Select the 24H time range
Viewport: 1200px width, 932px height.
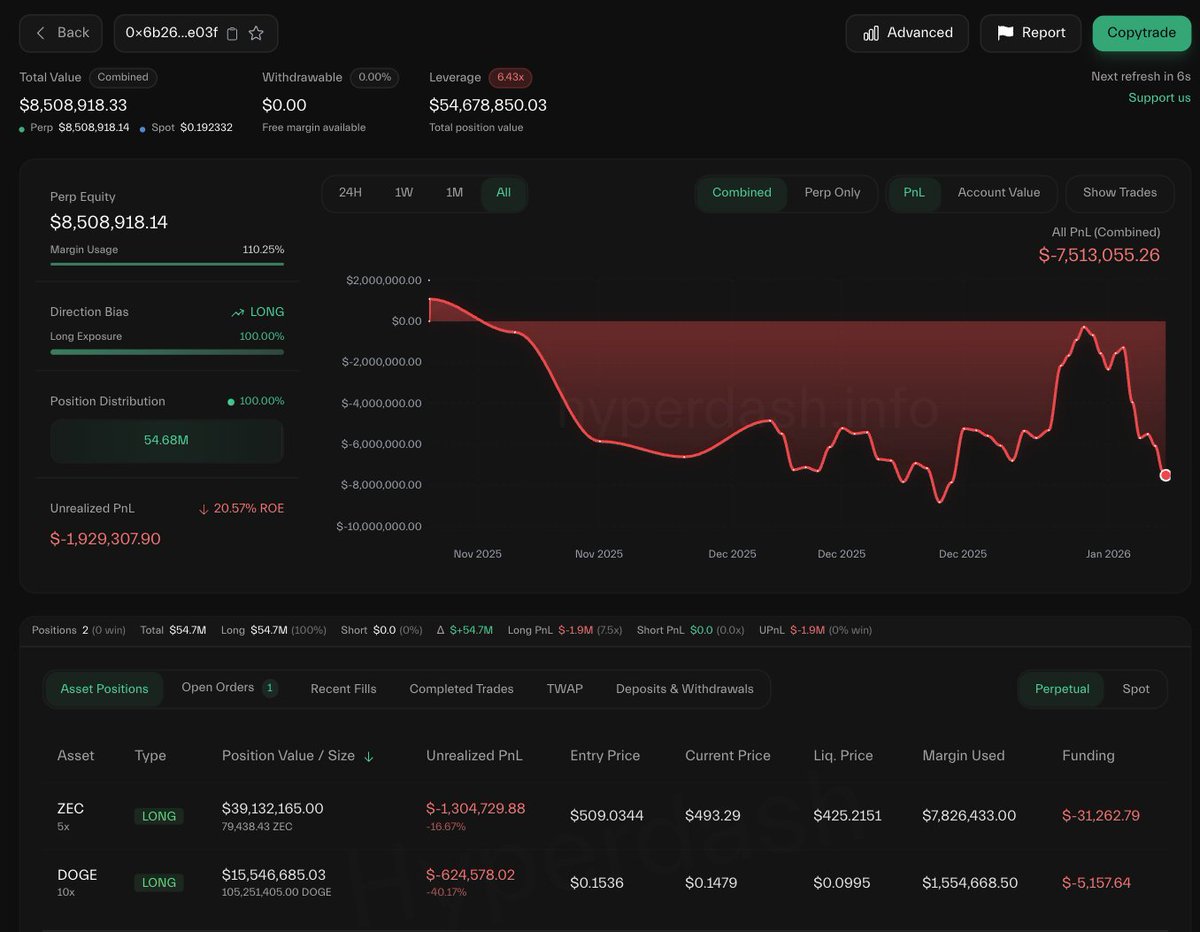pyautogui.click(x=350, y=193)
